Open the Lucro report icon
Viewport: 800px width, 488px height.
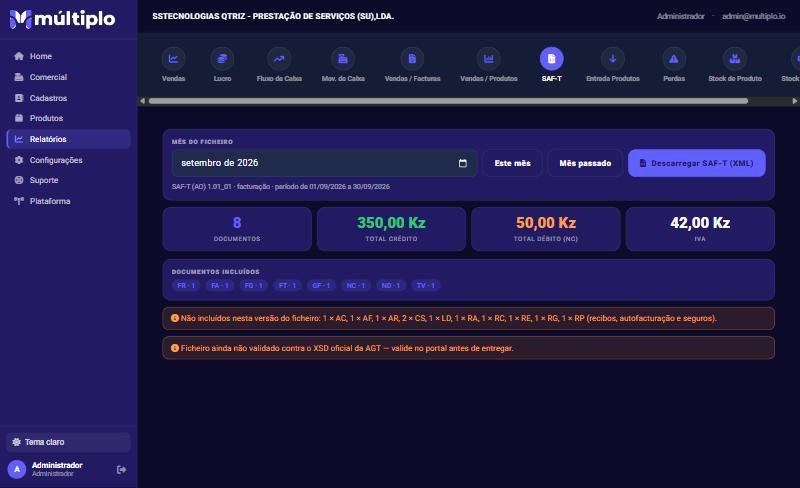tap(222, 59)
